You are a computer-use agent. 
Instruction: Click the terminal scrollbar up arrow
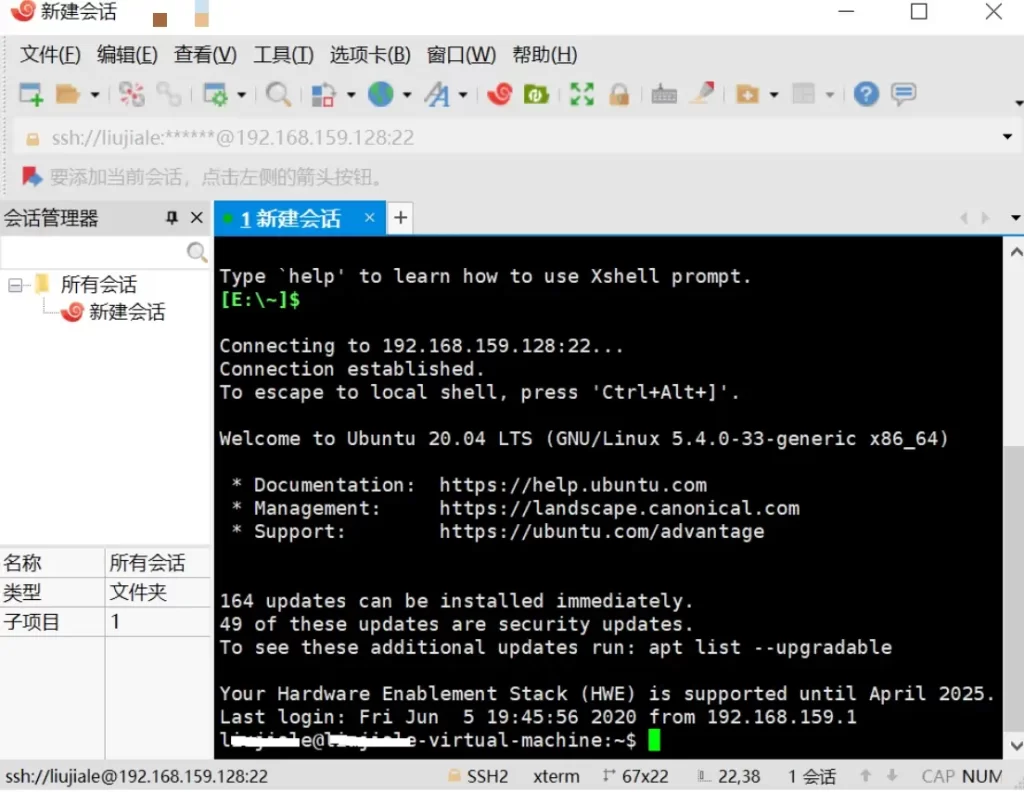point(1016,252)
